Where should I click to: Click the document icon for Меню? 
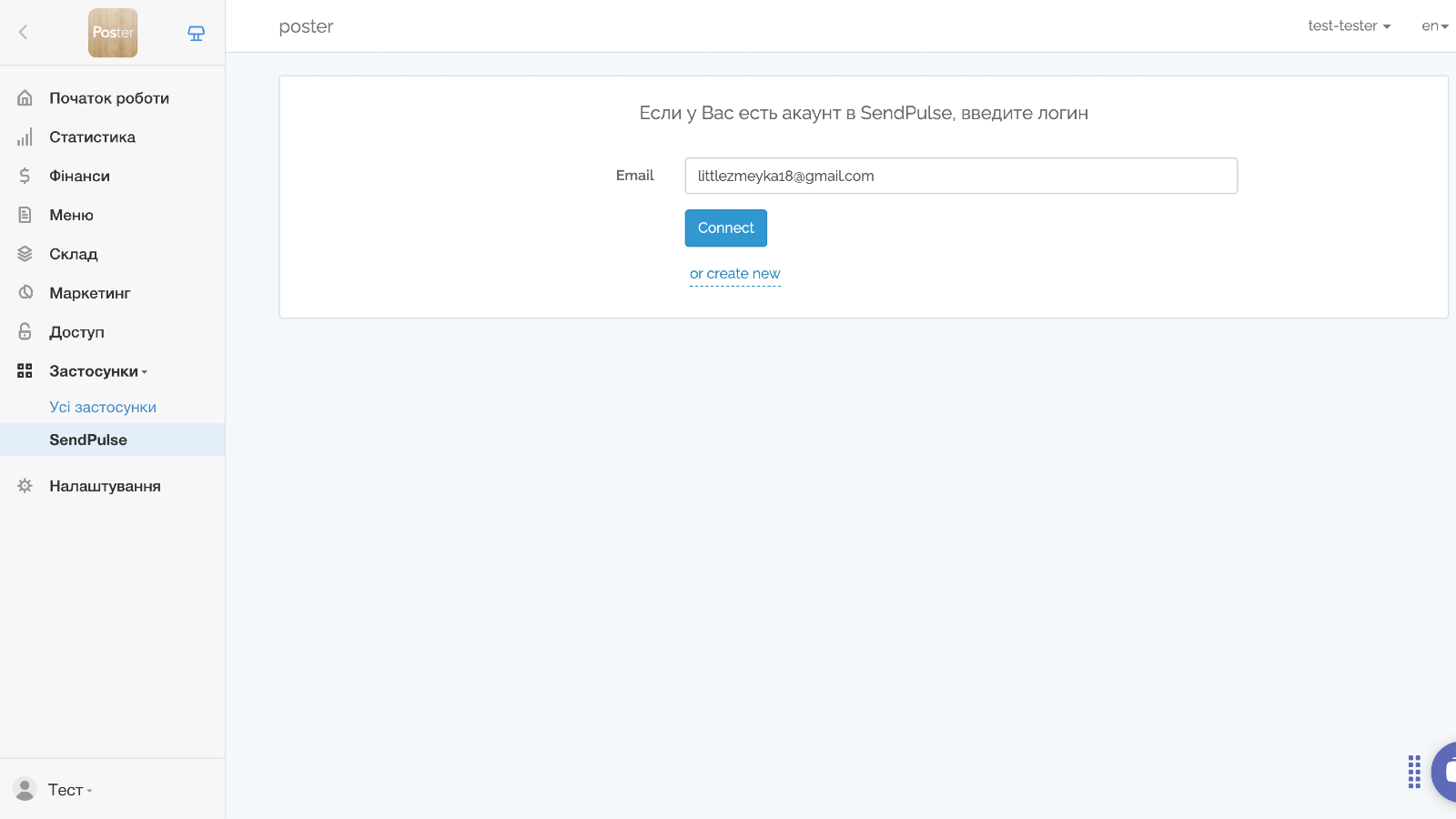pyautogui.click(x=25, y=216)
